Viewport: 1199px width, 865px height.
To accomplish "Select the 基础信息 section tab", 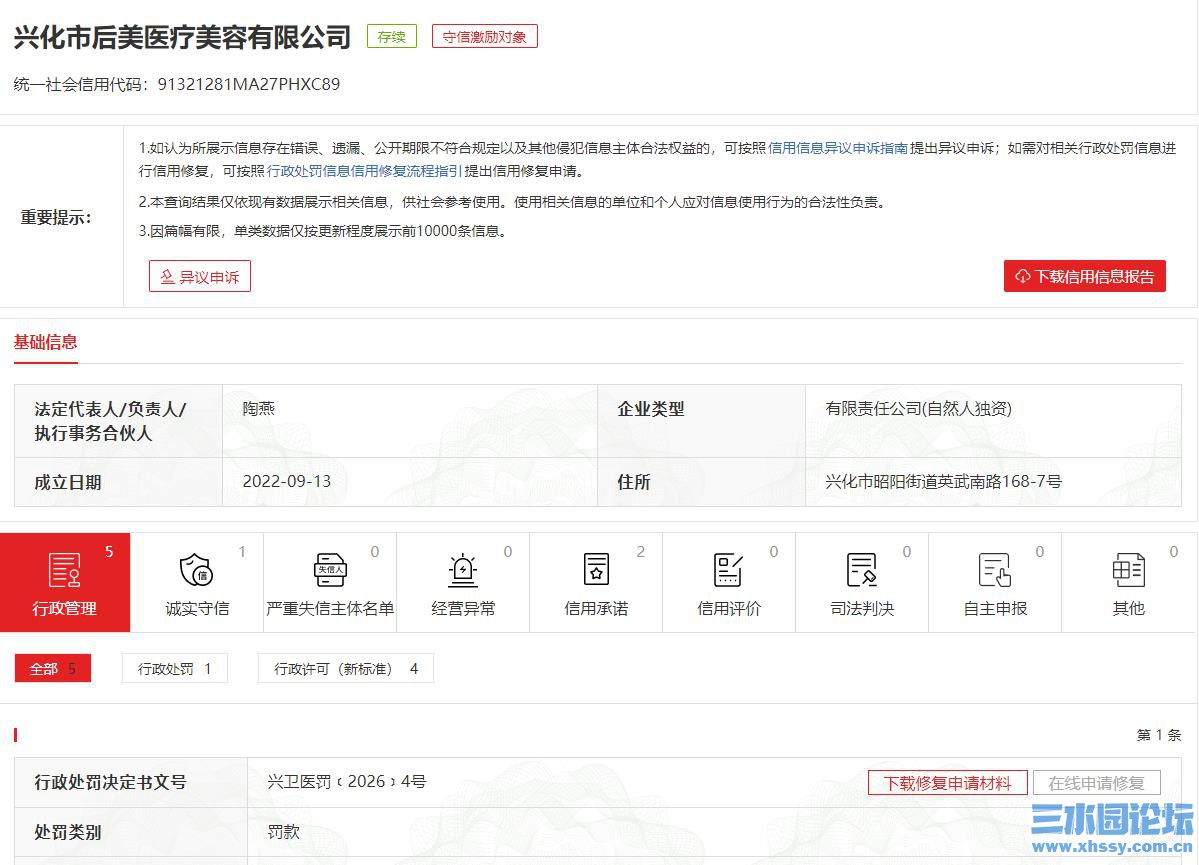I will point(46,343).
